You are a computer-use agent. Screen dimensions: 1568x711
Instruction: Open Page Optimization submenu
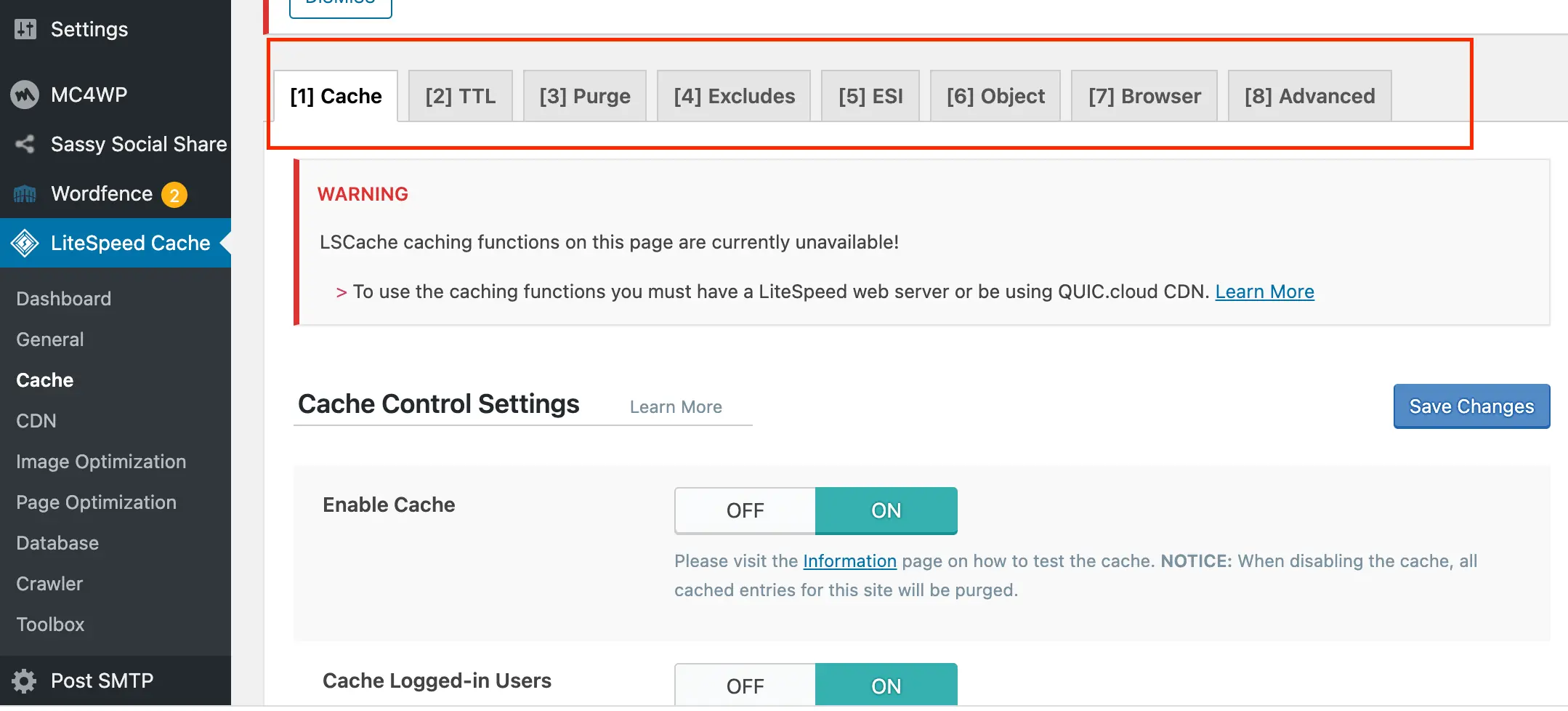point(97,502)
